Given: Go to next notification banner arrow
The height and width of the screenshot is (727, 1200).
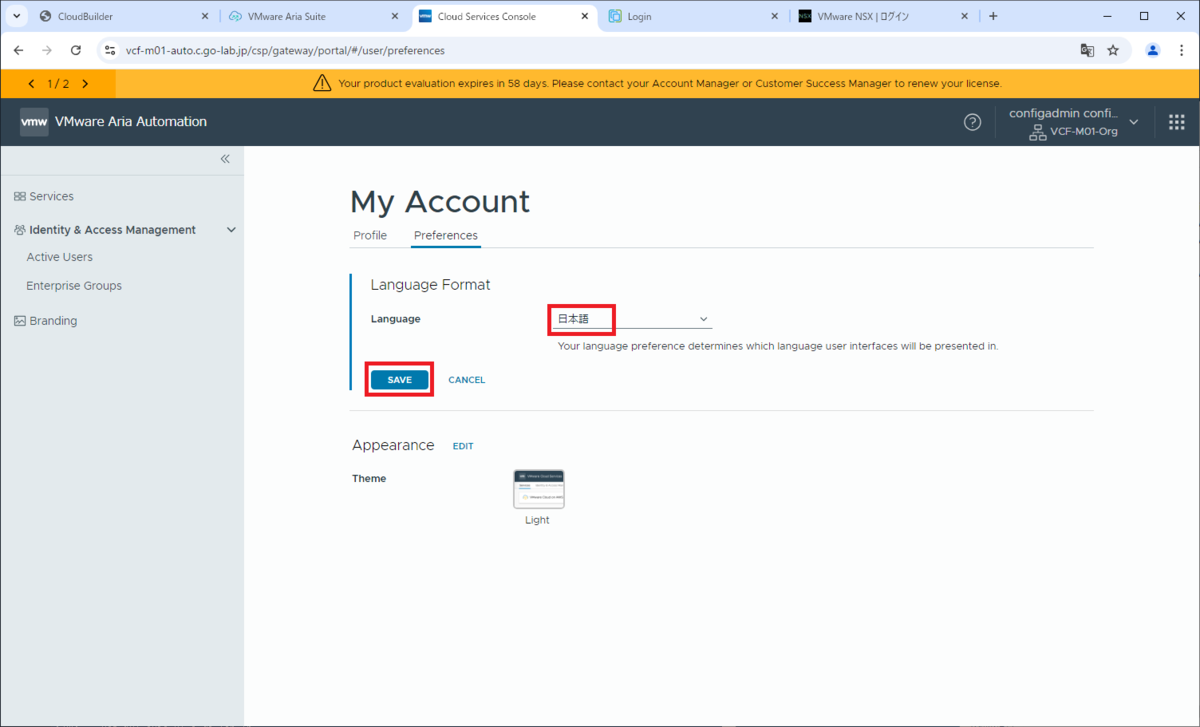Looking at the screenshot, I should [x=85, y=84].
